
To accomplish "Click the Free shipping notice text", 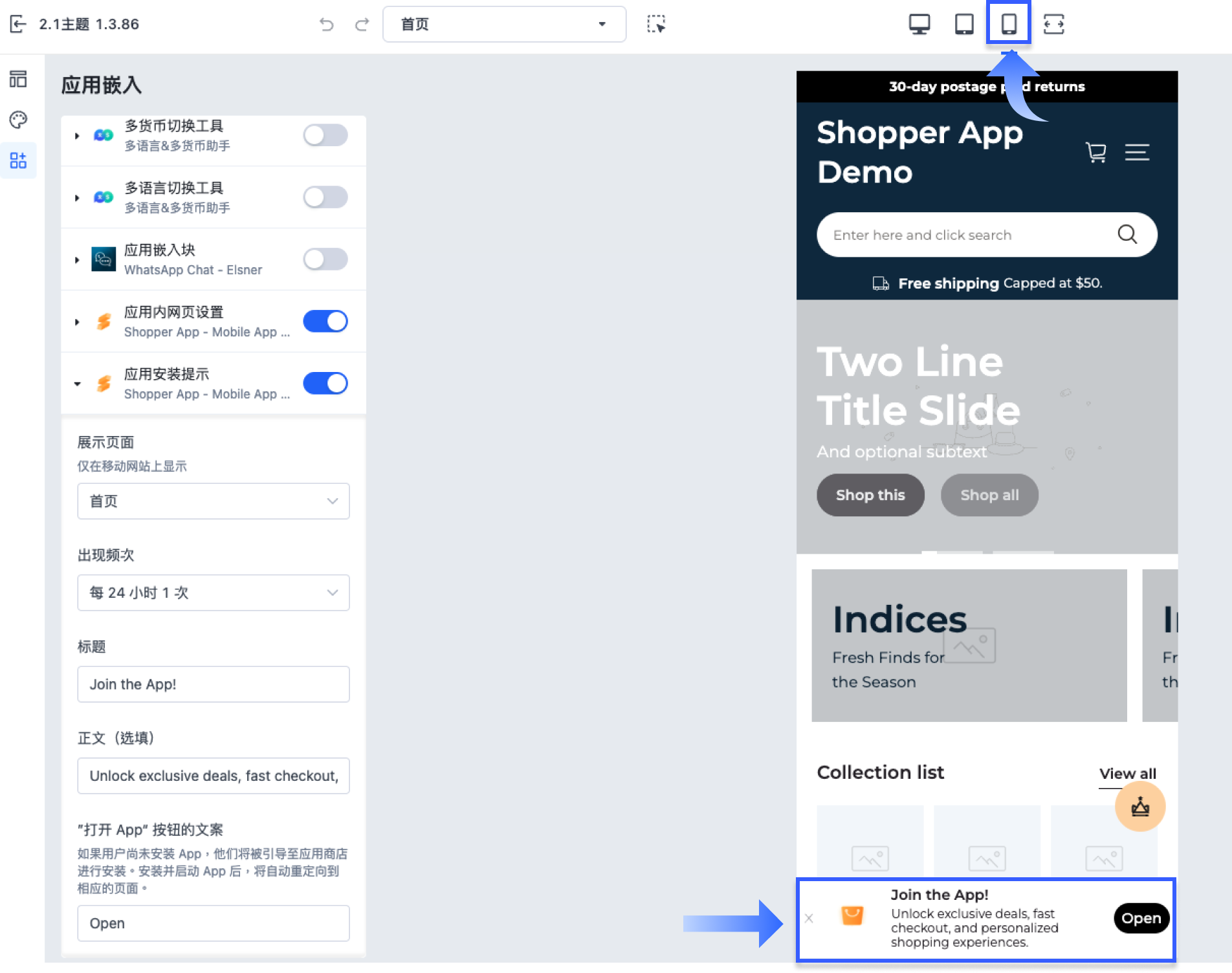I will (1000, 283).
